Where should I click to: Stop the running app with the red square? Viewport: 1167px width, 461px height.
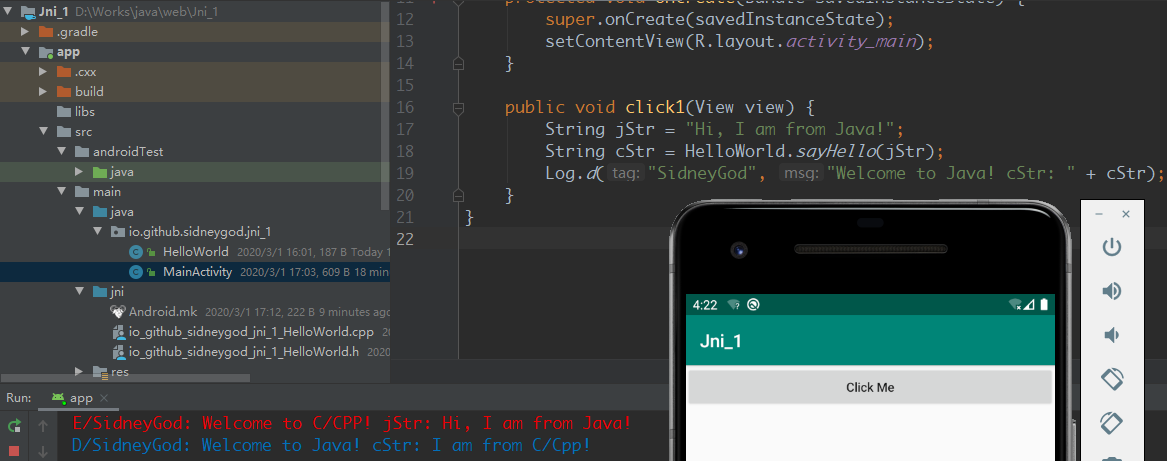14,452
